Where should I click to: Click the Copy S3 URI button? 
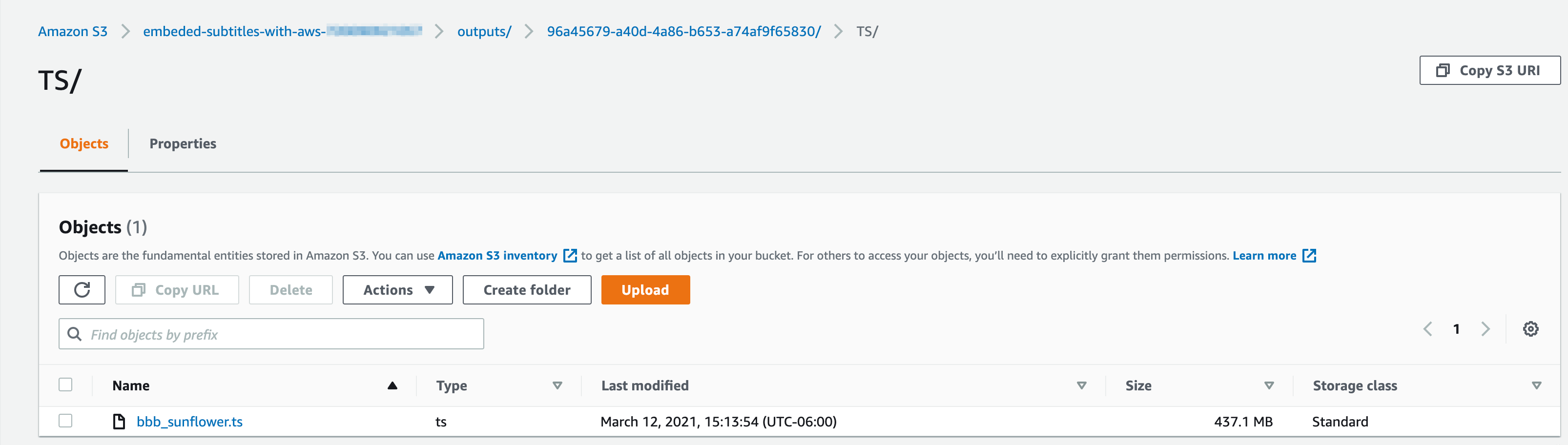pos(1489,71)
